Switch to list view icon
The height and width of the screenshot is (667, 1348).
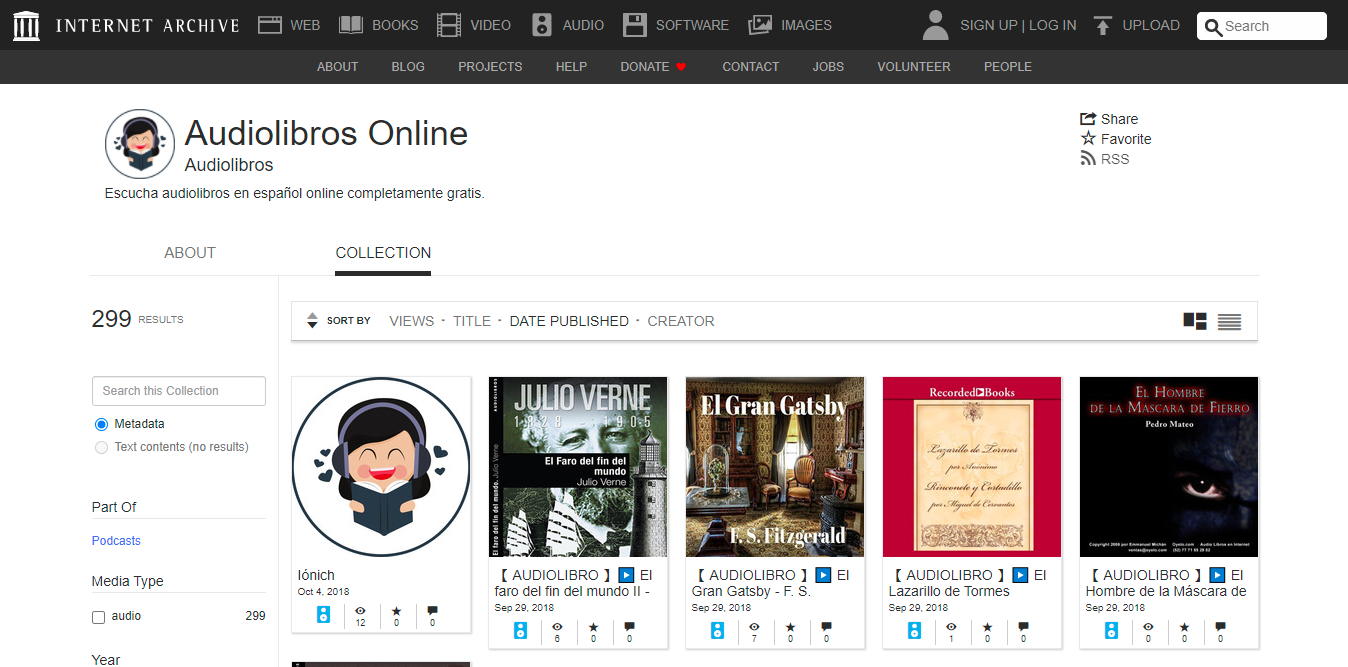(1229, 321)
